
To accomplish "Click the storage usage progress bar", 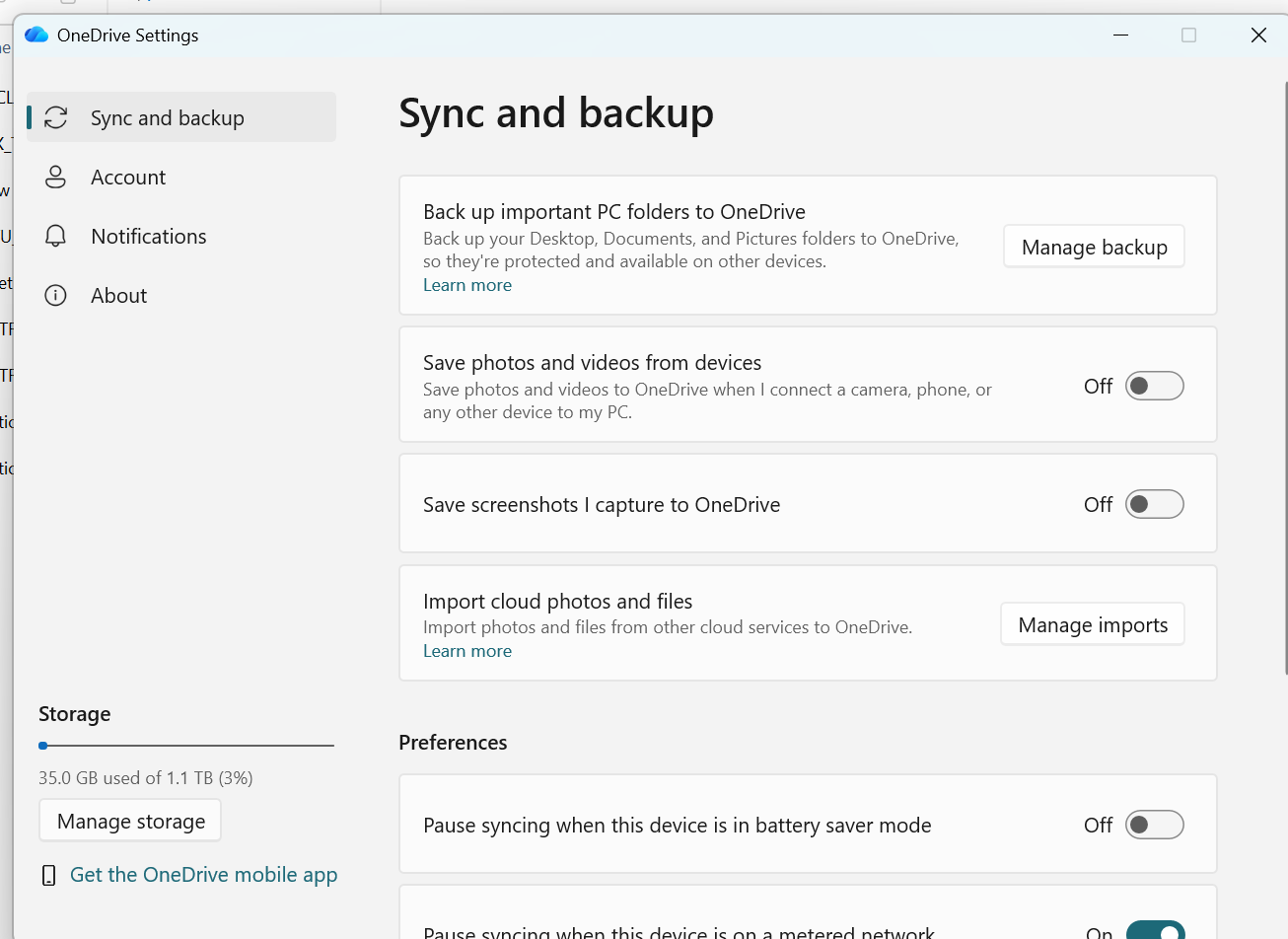I will point(186,746).
